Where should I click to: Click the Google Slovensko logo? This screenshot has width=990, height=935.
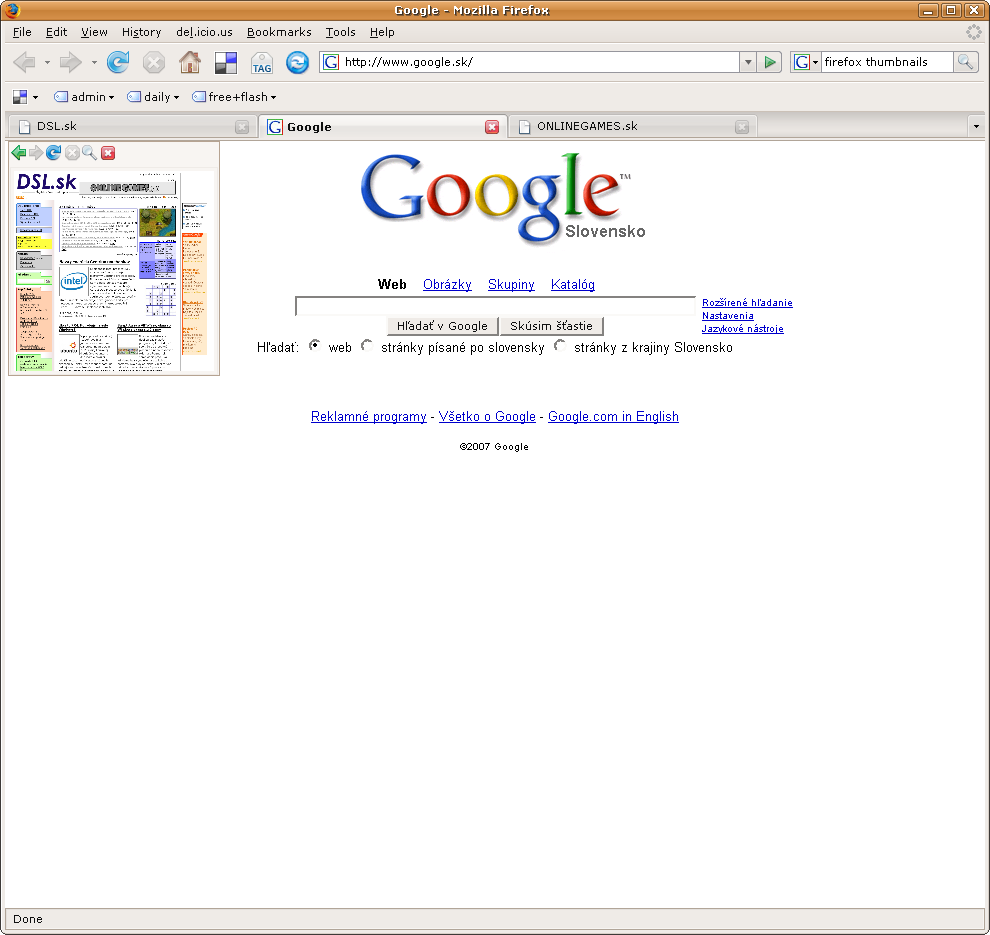(x=503, y=199)
